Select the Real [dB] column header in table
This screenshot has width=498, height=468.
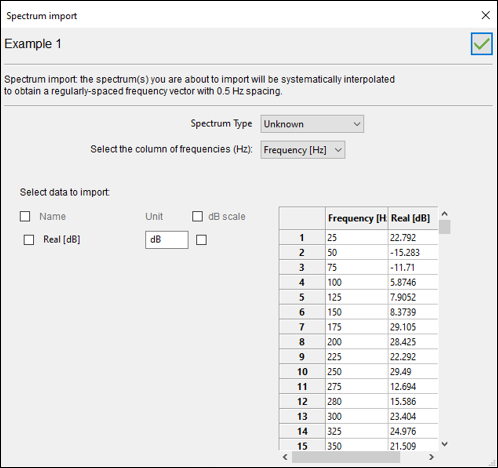[x=413, y=218]
